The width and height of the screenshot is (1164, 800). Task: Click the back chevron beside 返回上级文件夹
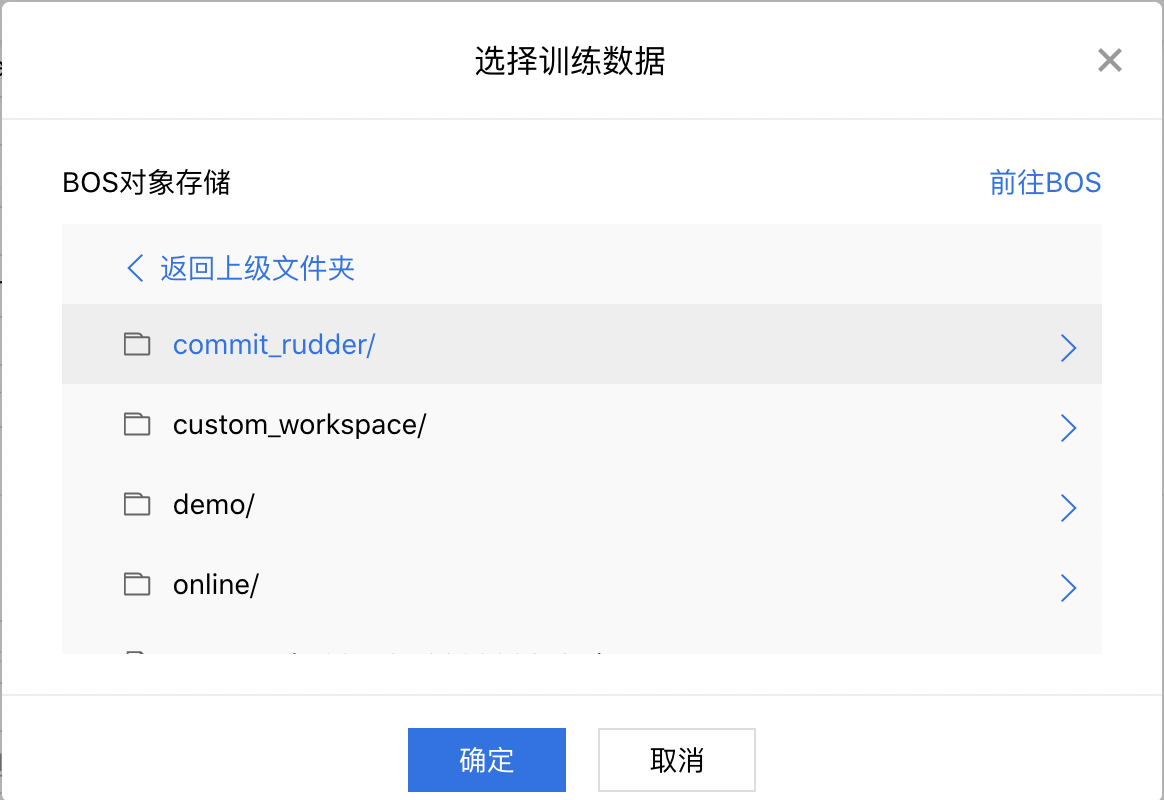[135, 269]
